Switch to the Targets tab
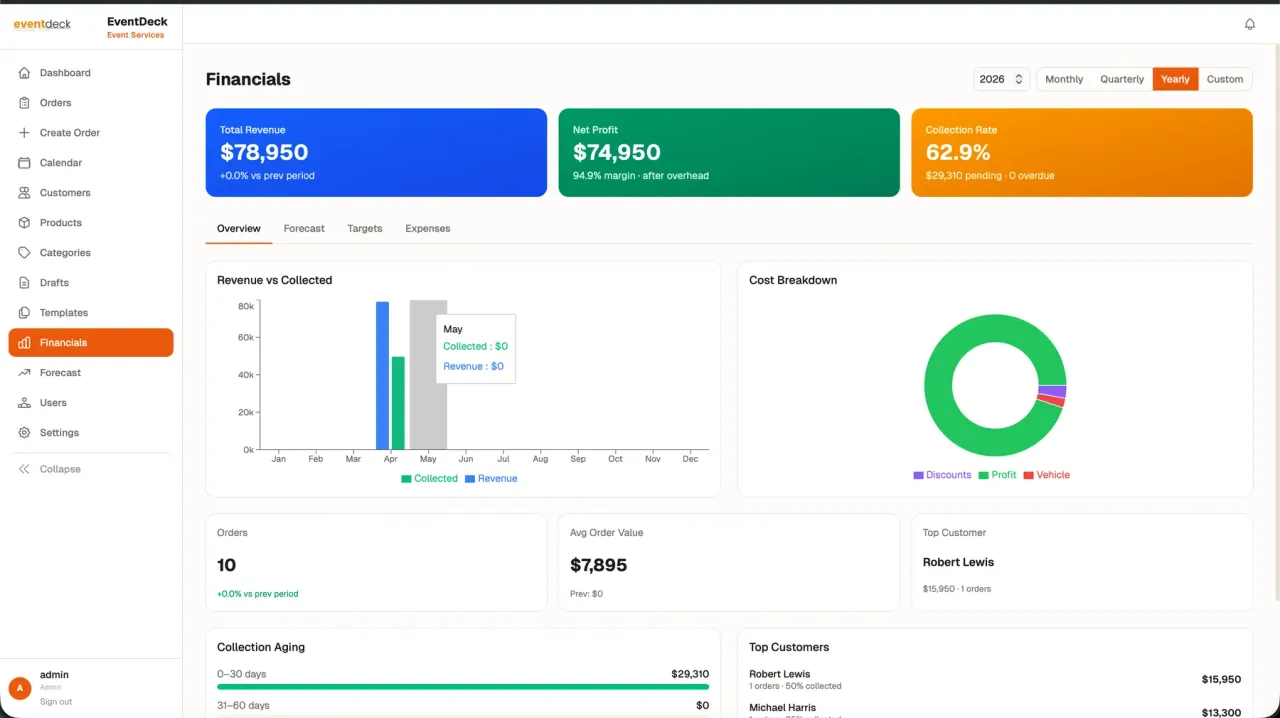 [x=365, y=229]
